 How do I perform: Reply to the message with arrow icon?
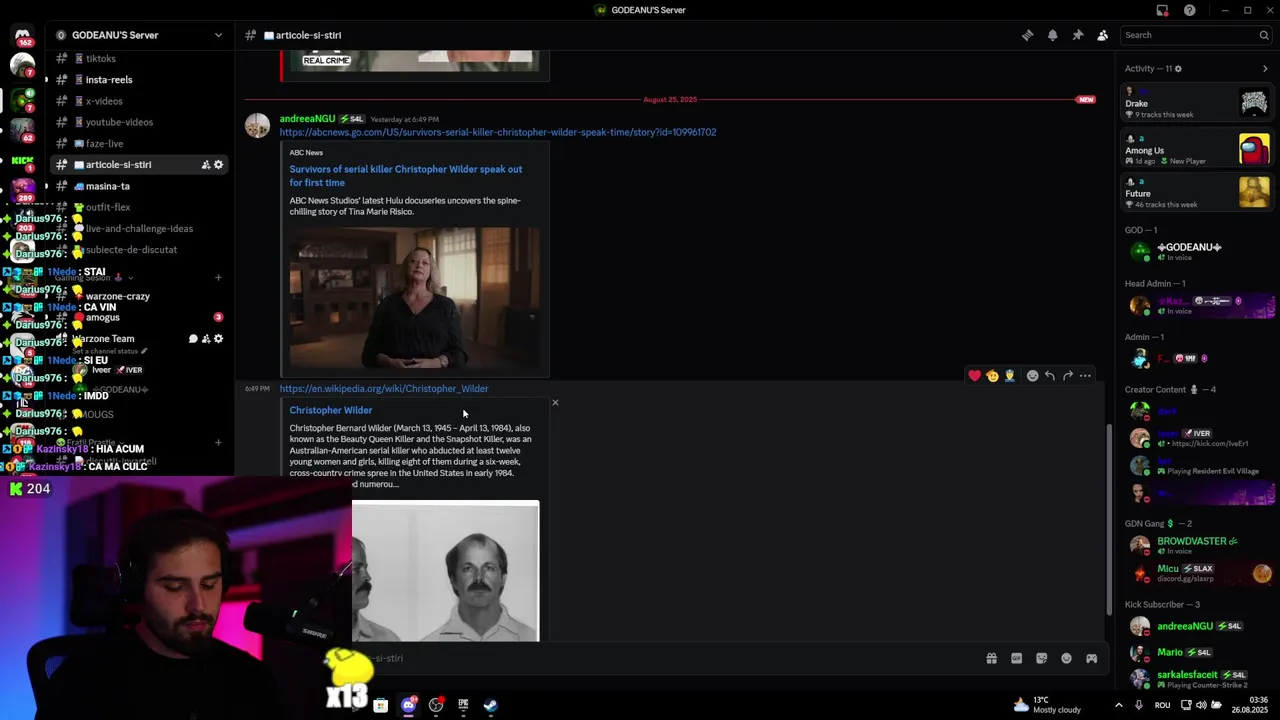pyautogui.click(x=1050, y=376)
